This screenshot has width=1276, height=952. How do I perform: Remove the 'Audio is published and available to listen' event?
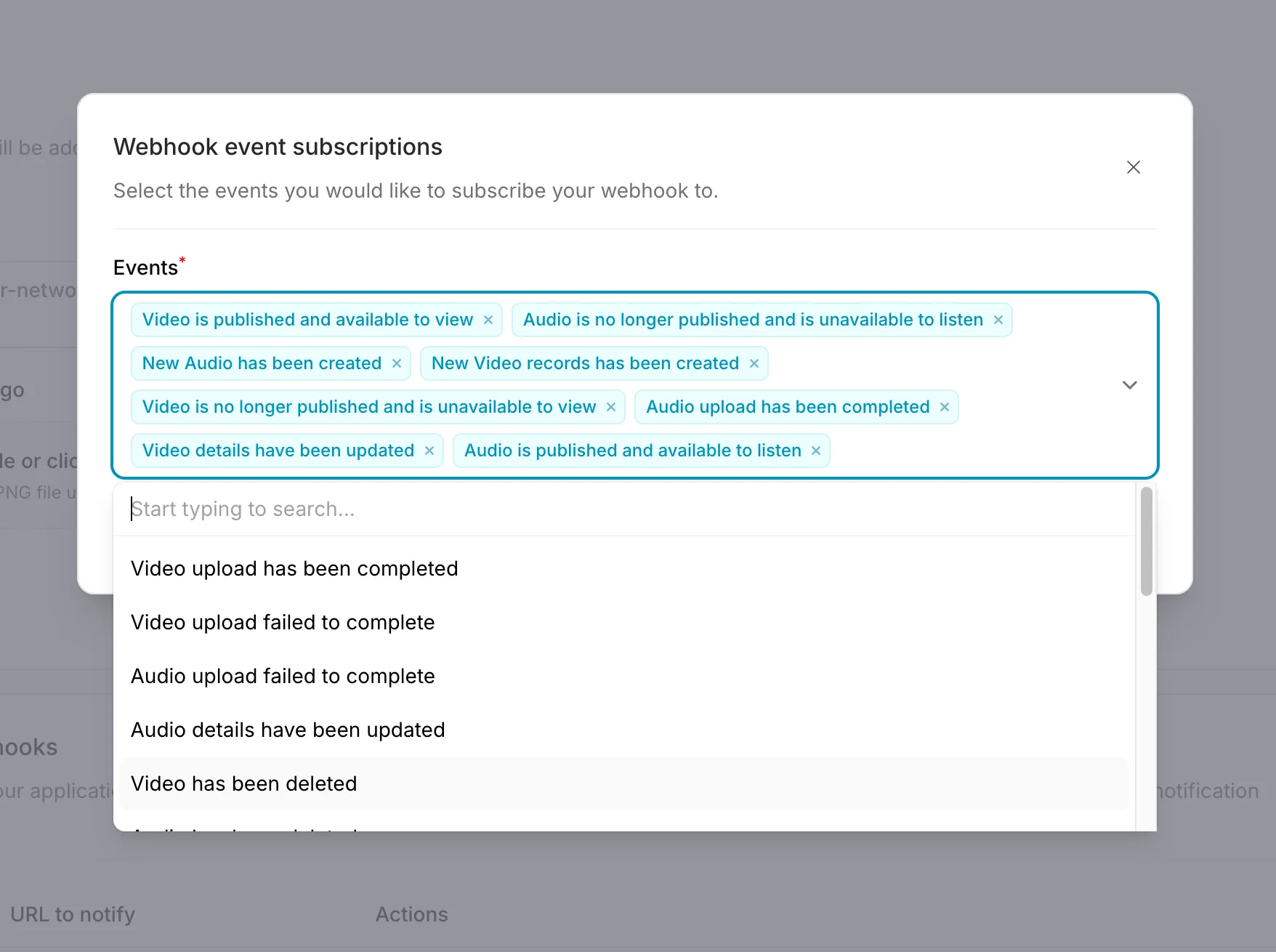click(815, 451)
